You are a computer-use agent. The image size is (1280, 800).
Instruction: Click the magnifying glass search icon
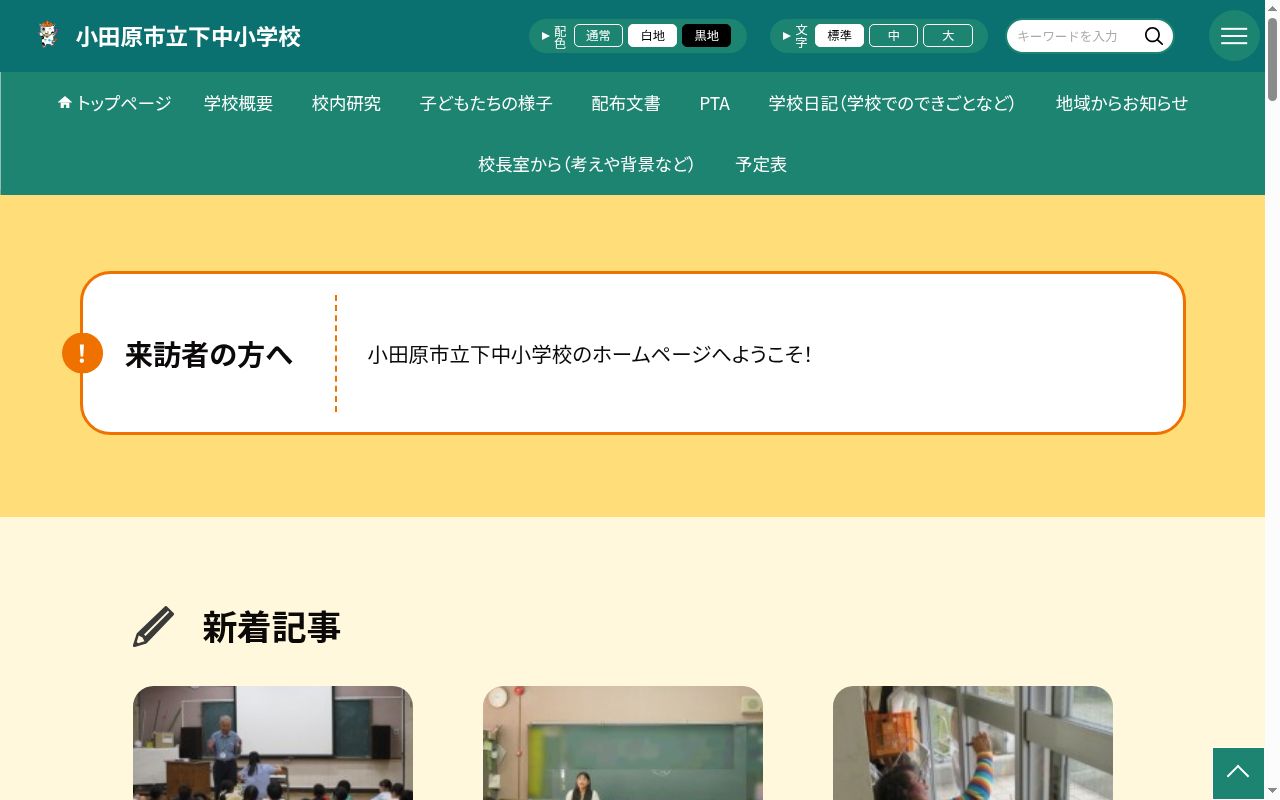pos(1154,36)
